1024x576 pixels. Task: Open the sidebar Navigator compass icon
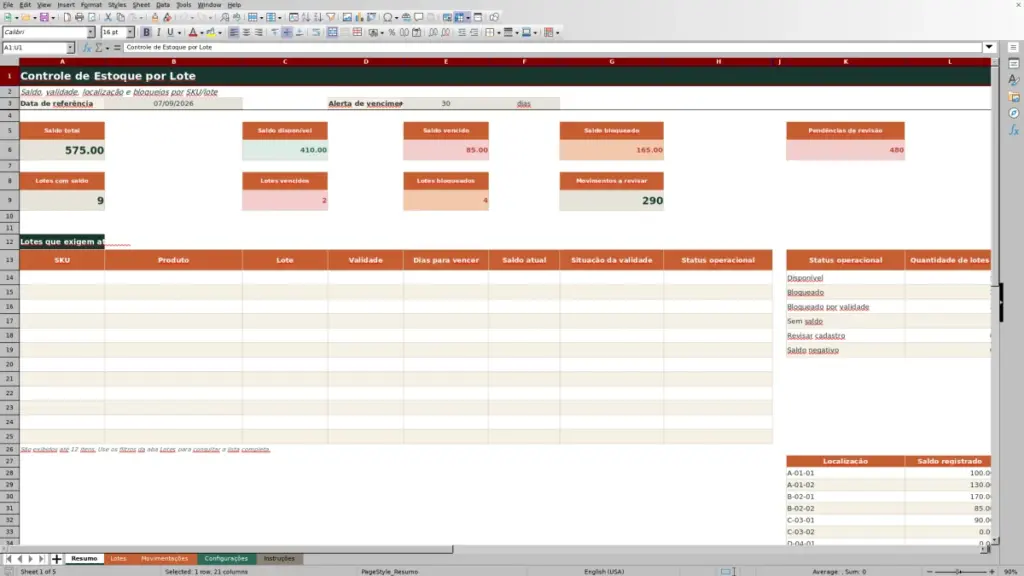(x=1014, y=114)
